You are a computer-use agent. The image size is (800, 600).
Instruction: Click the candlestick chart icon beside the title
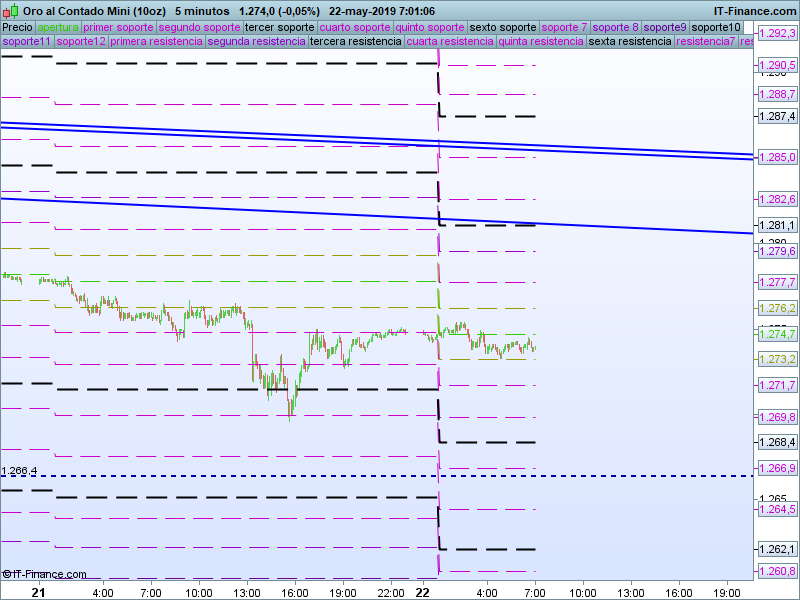[11, 11]
